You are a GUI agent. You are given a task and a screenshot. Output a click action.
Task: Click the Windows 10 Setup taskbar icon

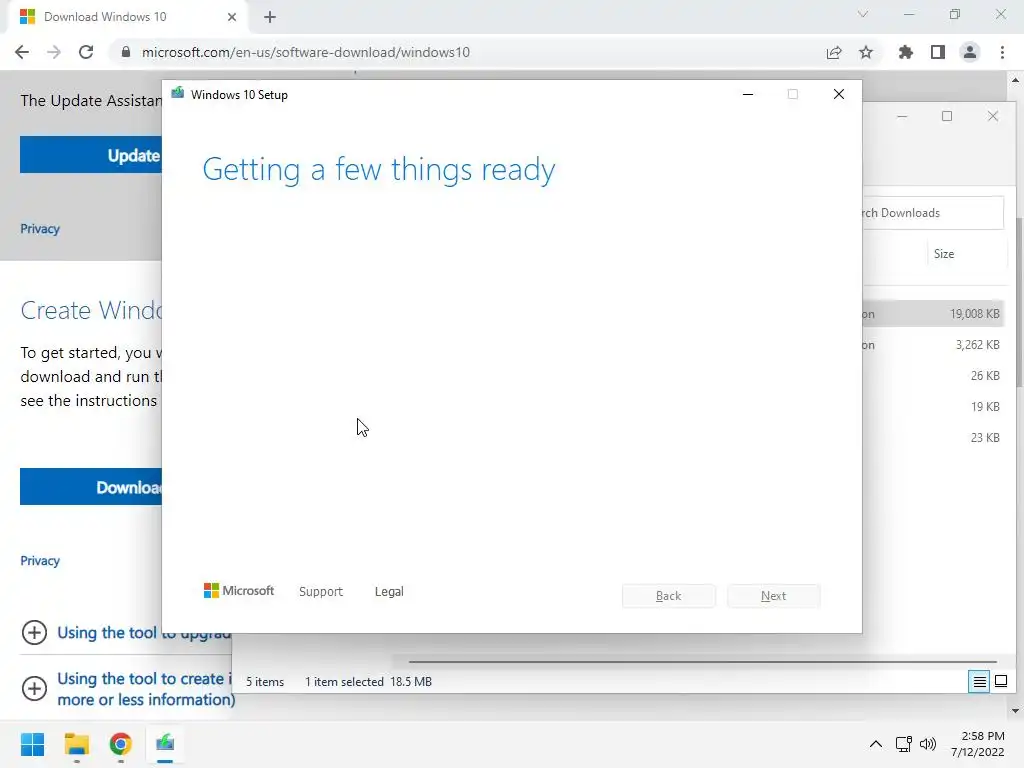point(165,744)
